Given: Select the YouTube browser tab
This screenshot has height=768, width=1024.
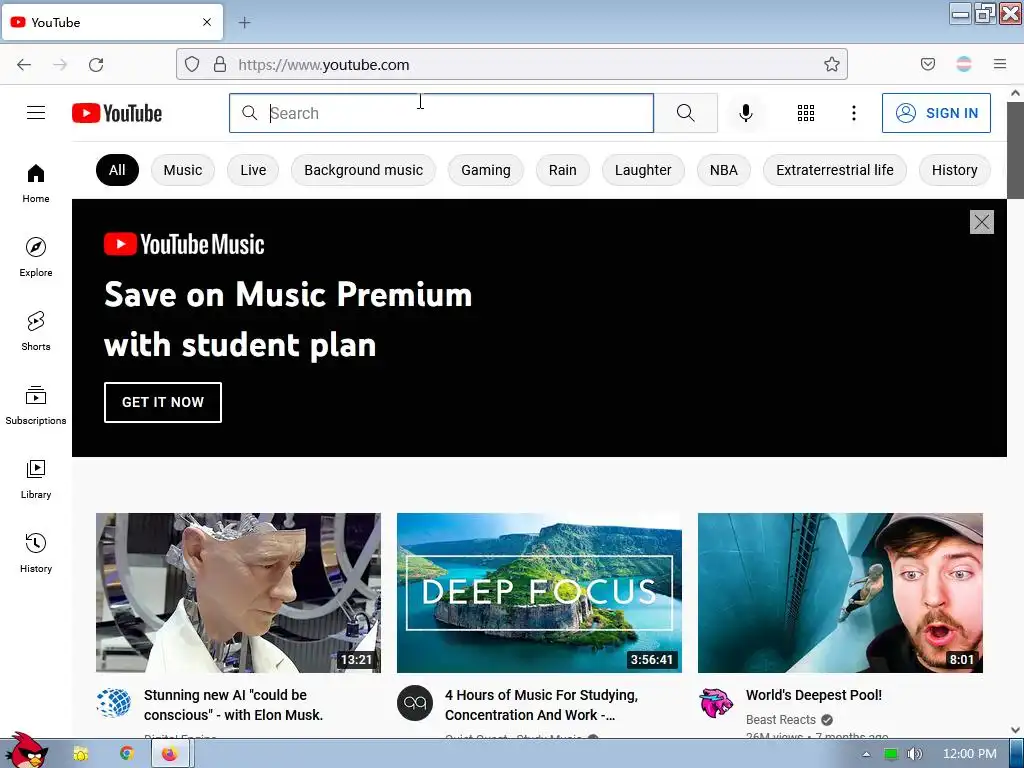Looking at the screenshot, I should click(112, 22).
